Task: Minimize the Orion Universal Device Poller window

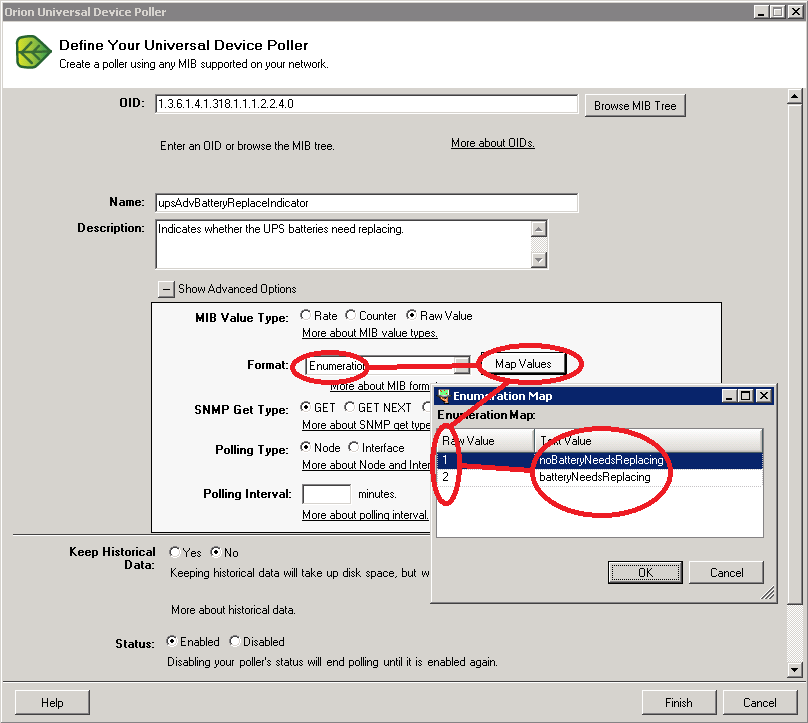Action: click(x=761, y=11)
